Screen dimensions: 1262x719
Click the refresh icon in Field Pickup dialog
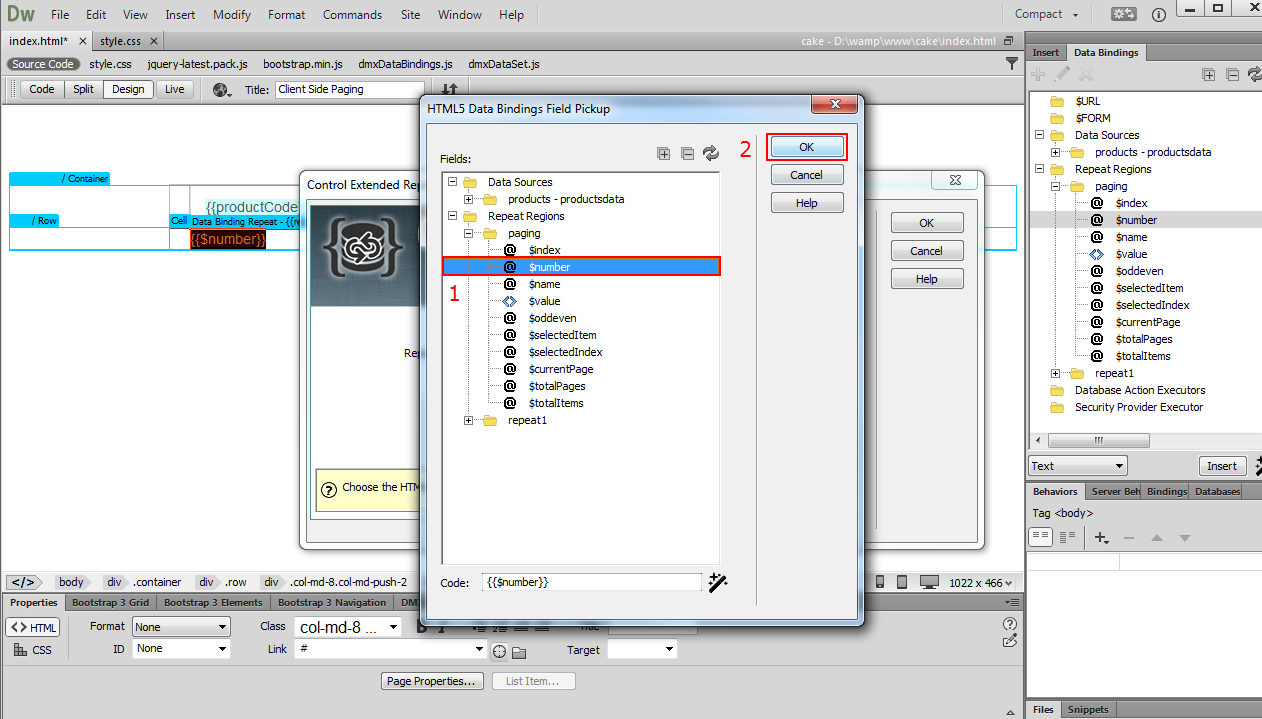pyautogui.click(x=711, y=153)
